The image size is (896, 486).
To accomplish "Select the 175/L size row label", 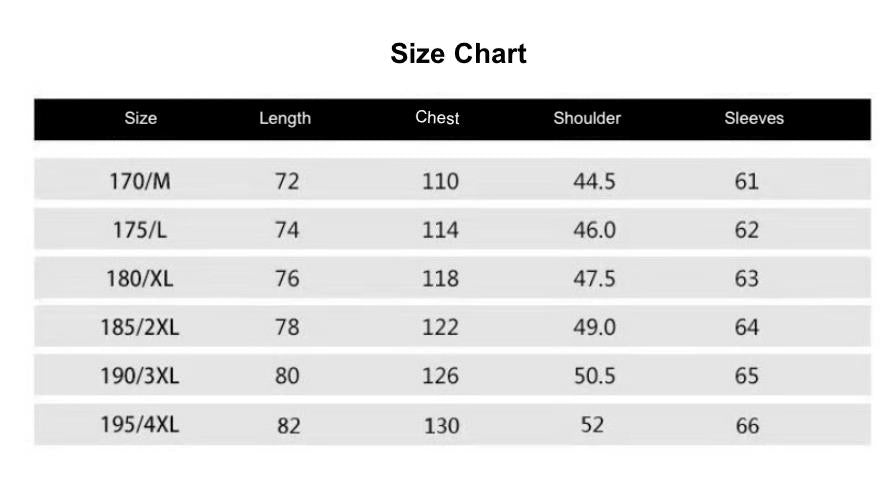I will click(140, 230).
